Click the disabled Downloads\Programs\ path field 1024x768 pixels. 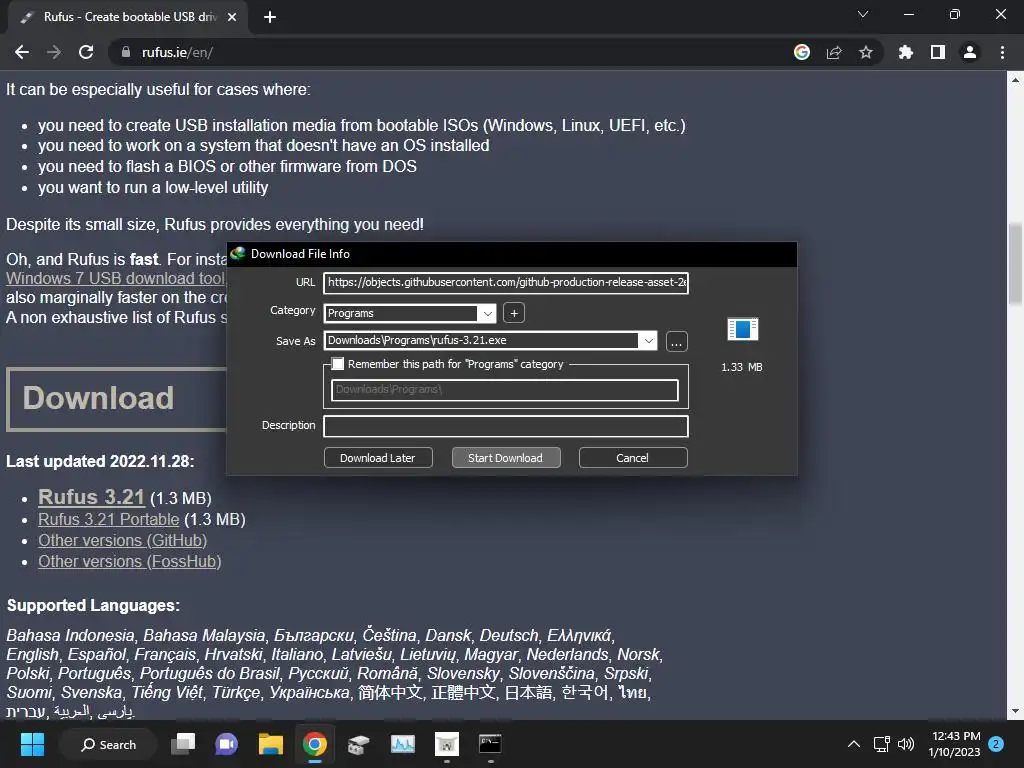[505, 390]
